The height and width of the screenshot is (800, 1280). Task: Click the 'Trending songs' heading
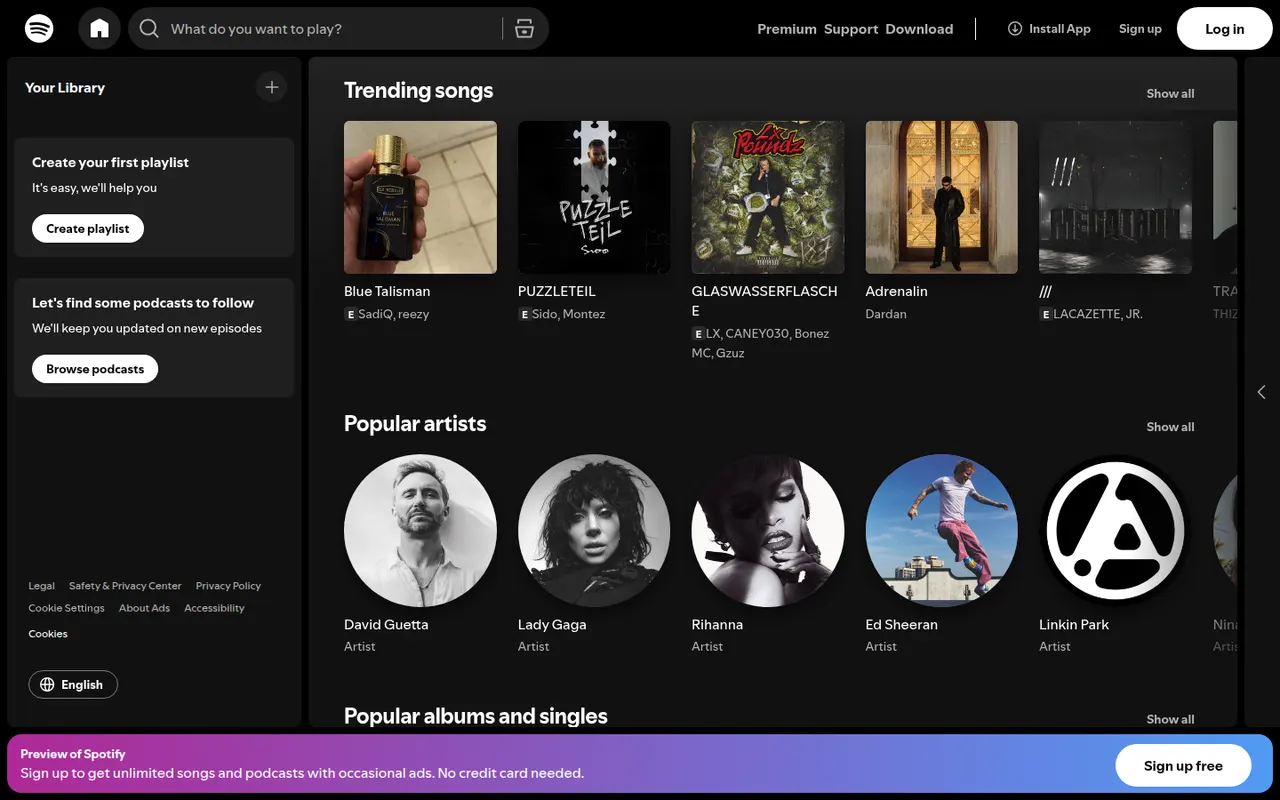418,90
